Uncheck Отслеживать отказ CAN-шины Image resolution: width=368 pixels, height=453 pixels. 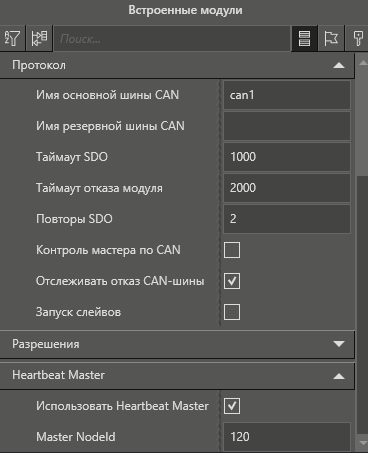(232, 281)
